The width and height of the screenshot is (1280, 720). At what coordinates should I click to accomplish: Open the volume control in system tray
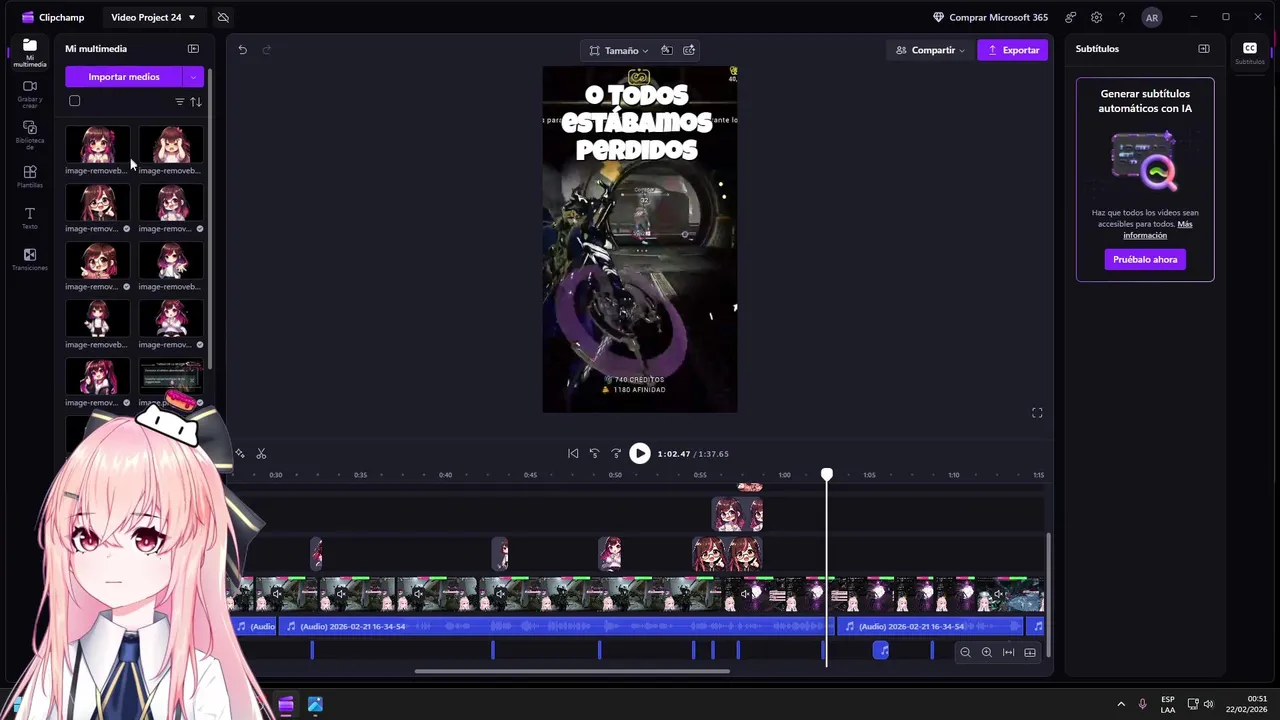tap(1208, 704)
